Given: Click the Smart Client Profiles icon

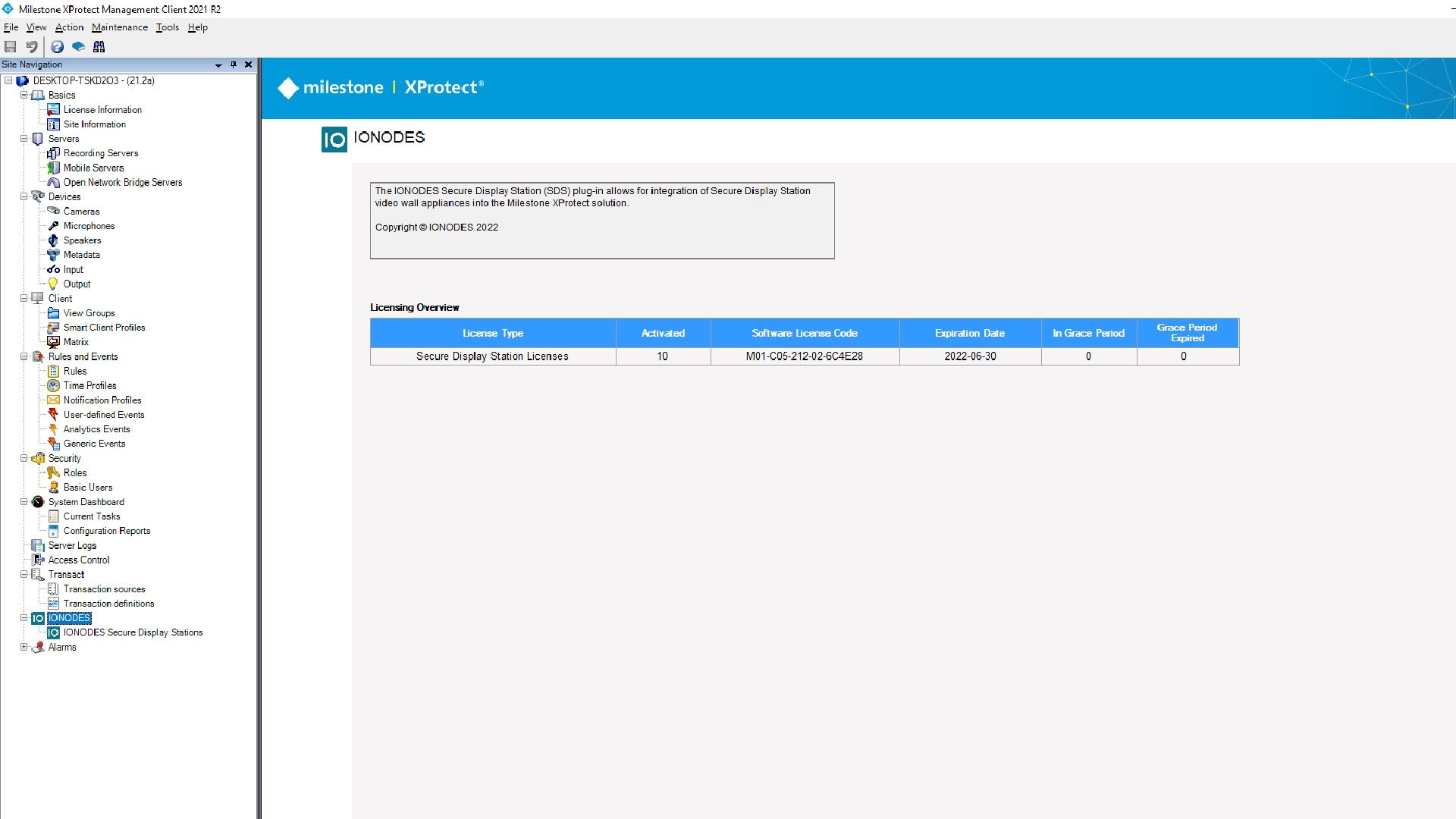Looking at the screenshot, I should click(53, 328).
